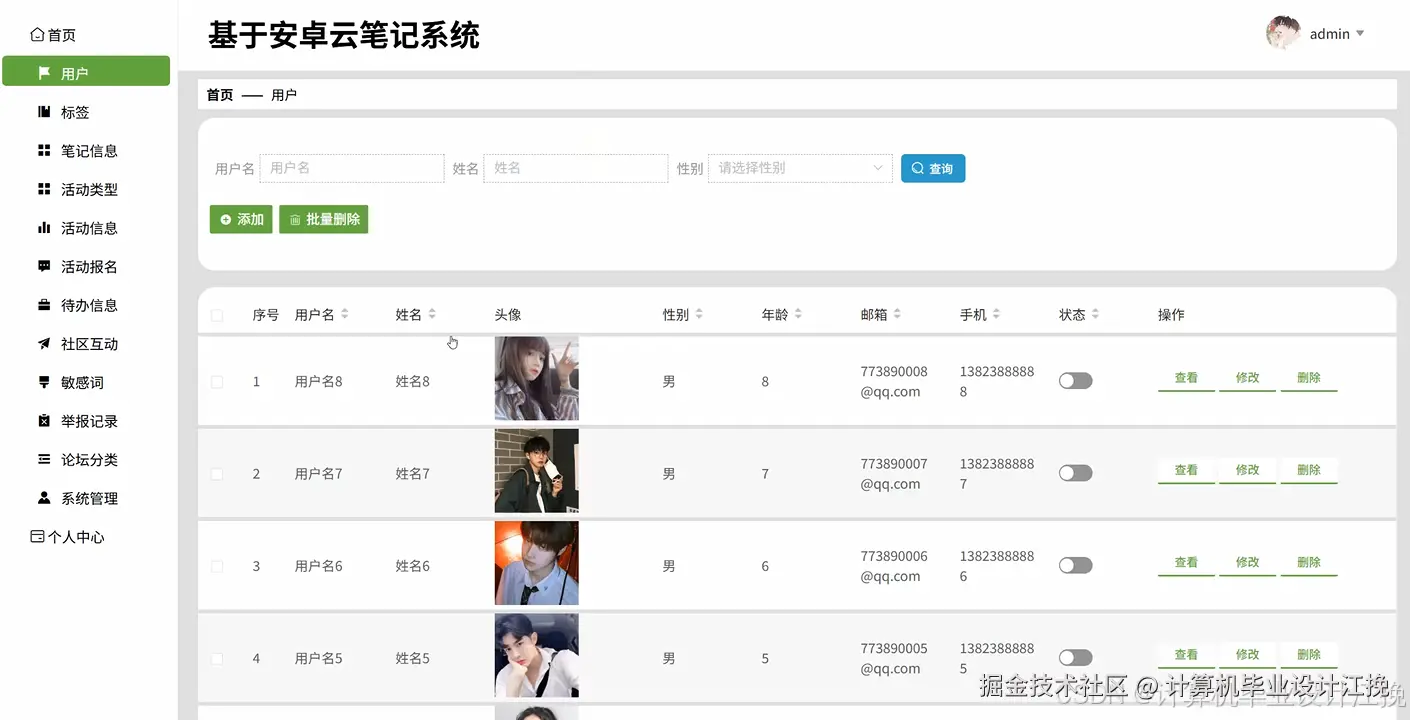Click into the 姓名 search field
1410x720 pixels.
576,168
